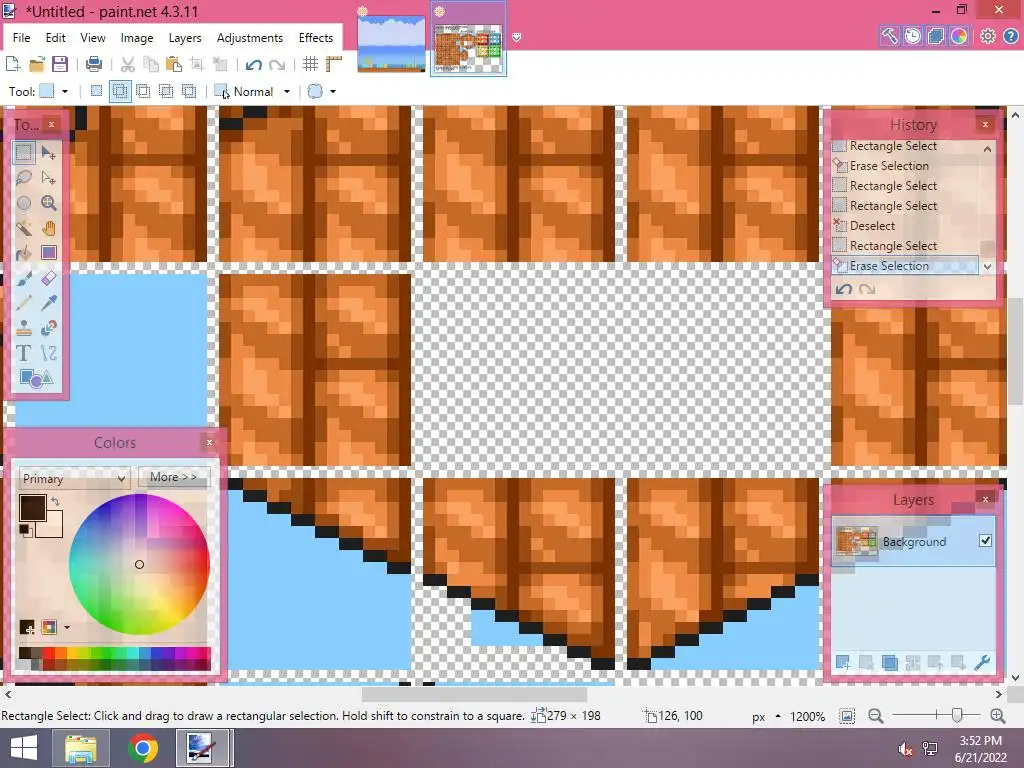Click the Save floppy disk icon
1024x768 pixels.
[60, 64]
